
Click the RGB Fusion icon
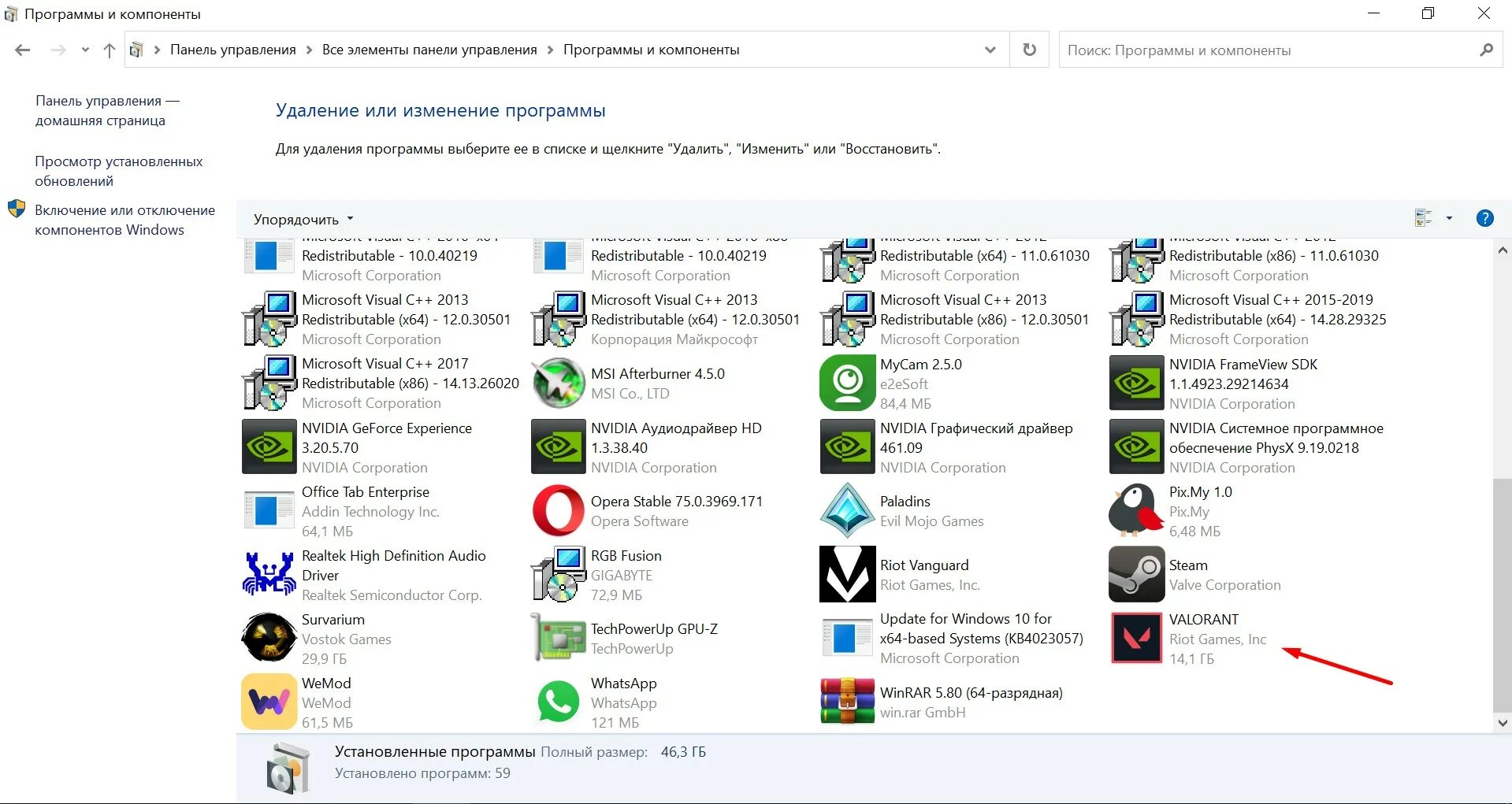[558, 574]
